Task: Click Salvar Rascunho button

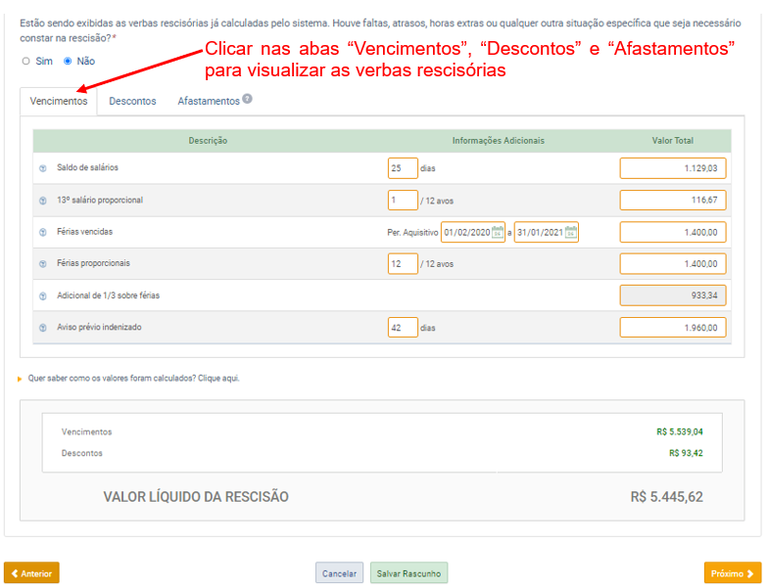Action: [409, 573]
